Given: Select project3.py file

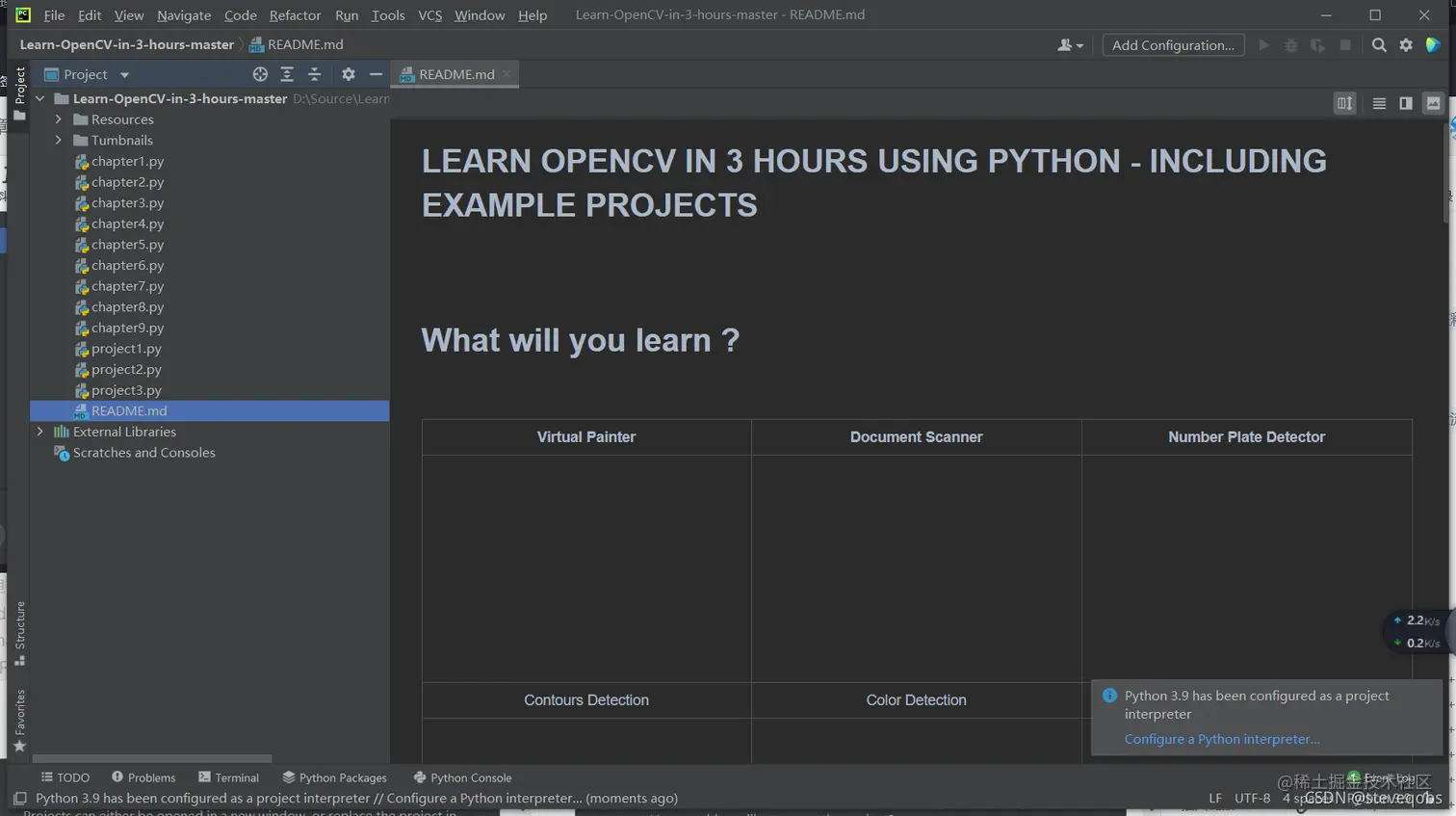Looking at the screenshot, I should (x=126, y=390).
